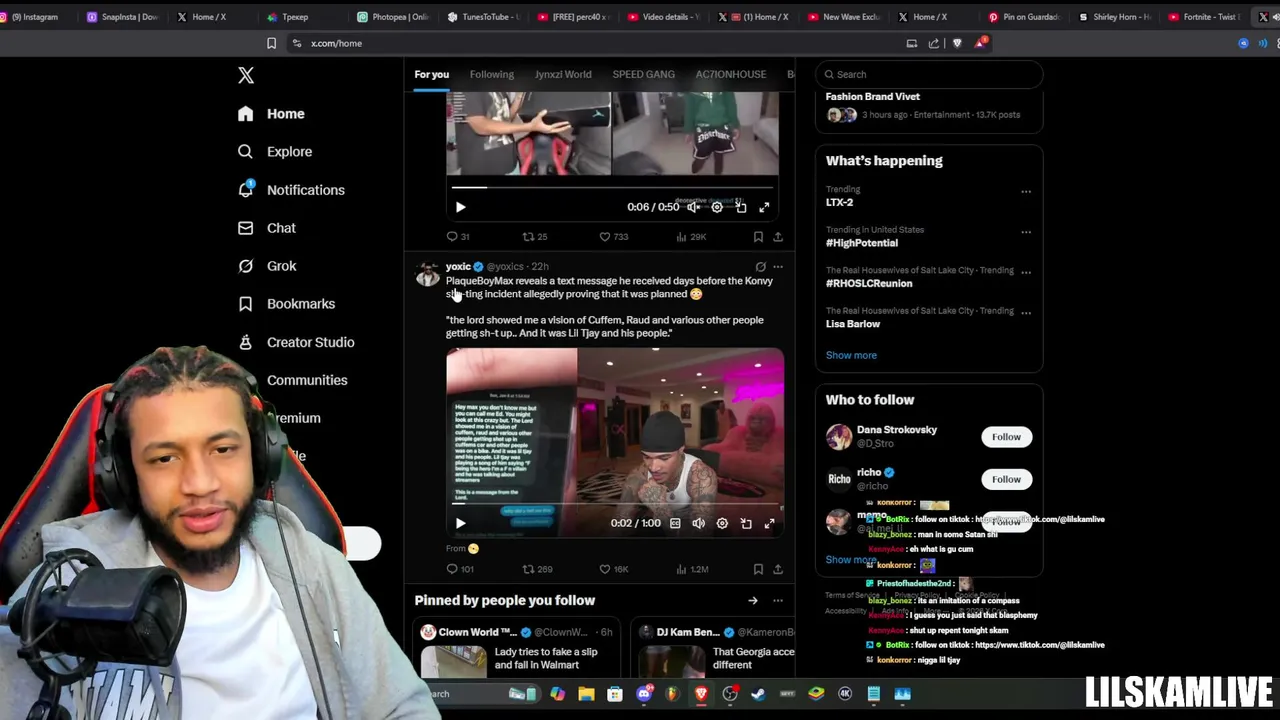Image resolution: width=1280 pixels, height=720 pixels.
Task: Unmute the upper video at 0:06
Action: point(693,207)
